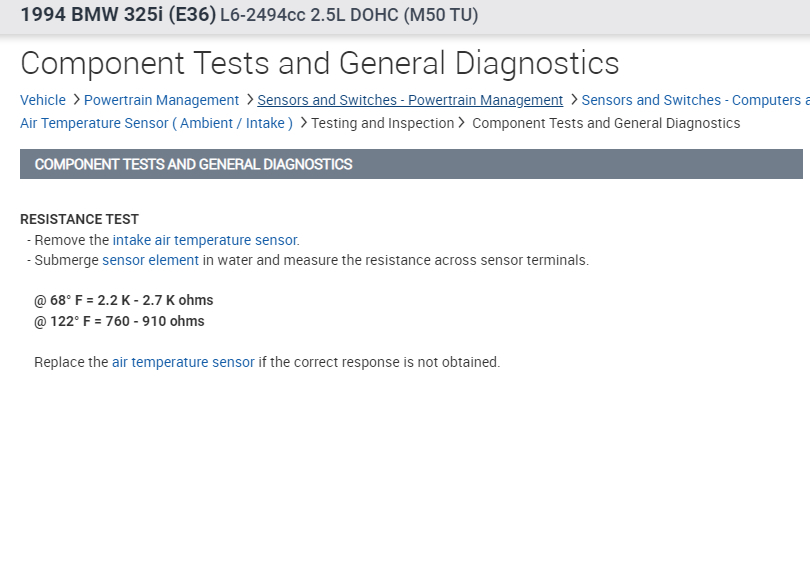810x580 pixels.
Task: Click air temperature sensor link in Replace line
Action: coord(183,362)
